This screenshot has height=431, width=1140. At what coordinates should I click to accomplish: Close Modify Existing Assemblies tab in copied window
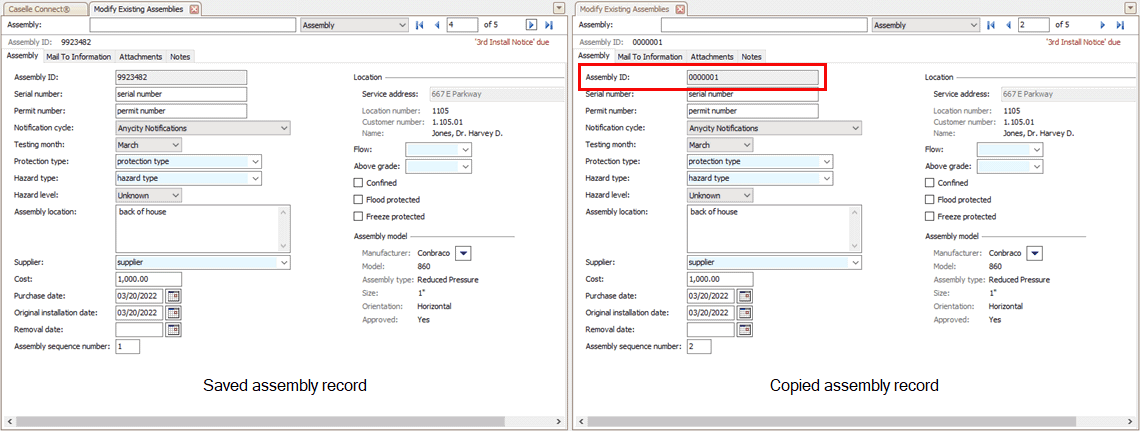click(680, 9)
